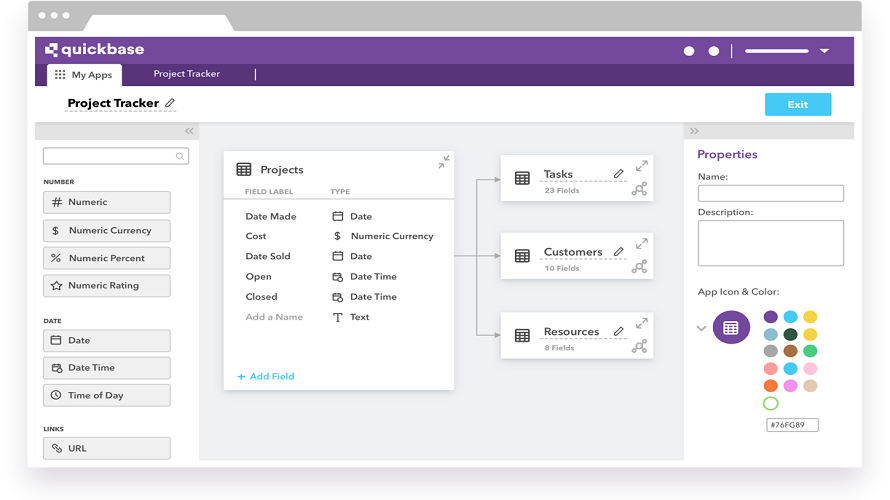Switch to the Project Tracker tab
Viewport: 890px width, 500px height.
[186, 74]
